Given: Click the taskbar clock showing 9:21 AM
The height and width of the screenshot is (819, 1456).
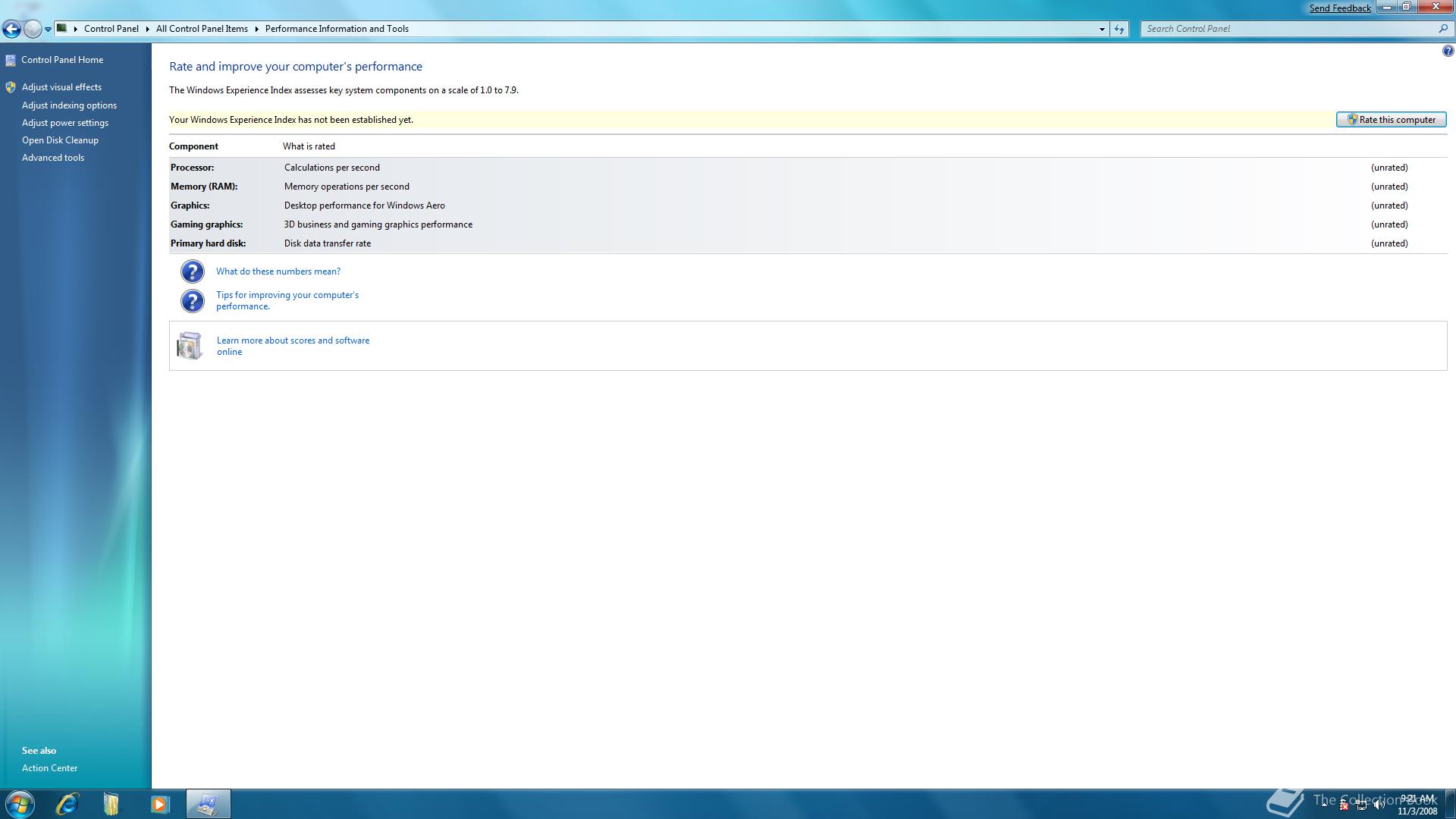Looking at the screenshot, I should [1417, 805].
